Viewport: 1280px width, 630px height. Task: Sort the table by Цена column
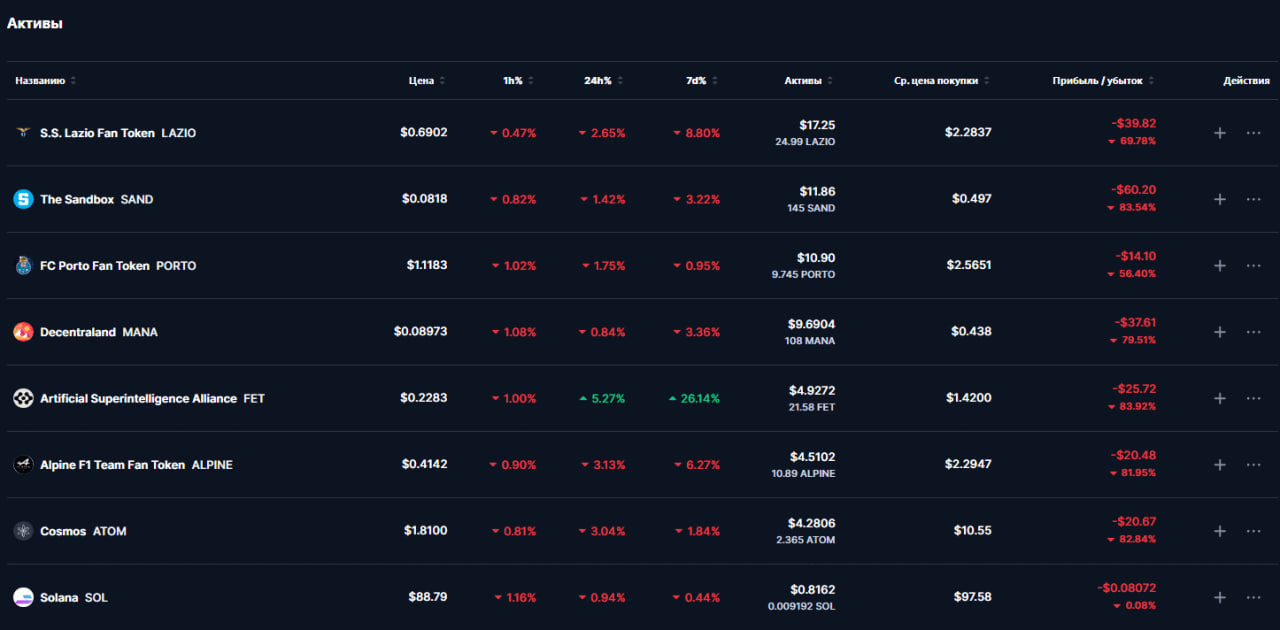[427, 80]
